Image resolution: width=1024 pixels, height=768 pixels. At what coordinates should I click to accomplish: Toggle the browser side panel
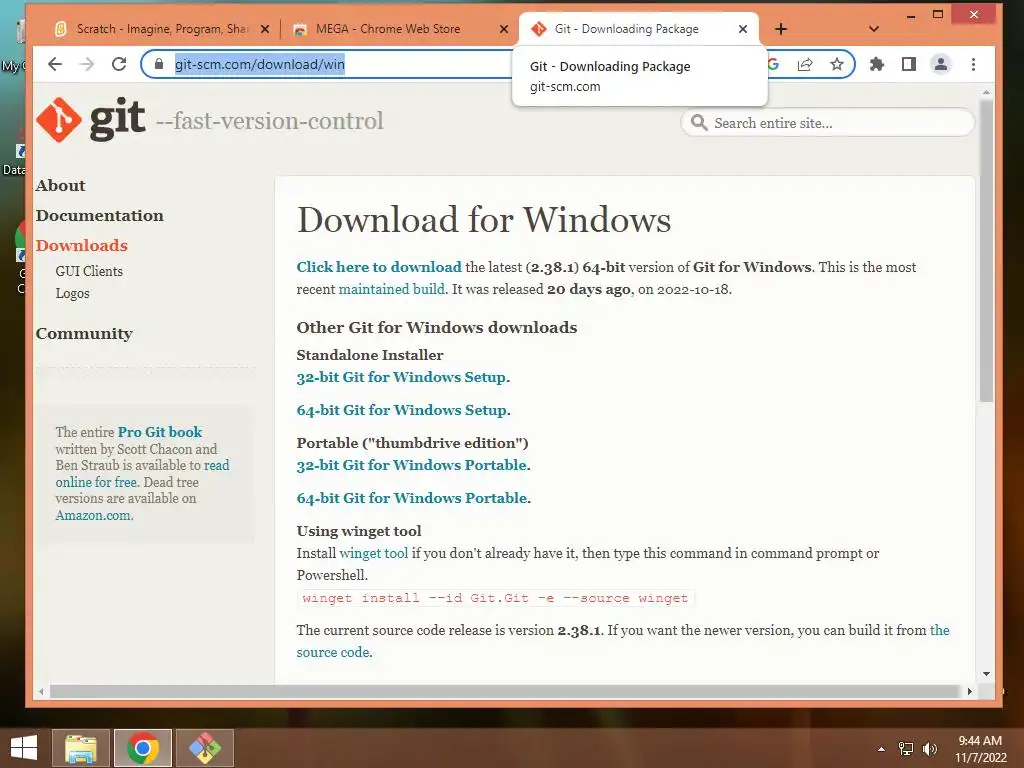[908, 64]
